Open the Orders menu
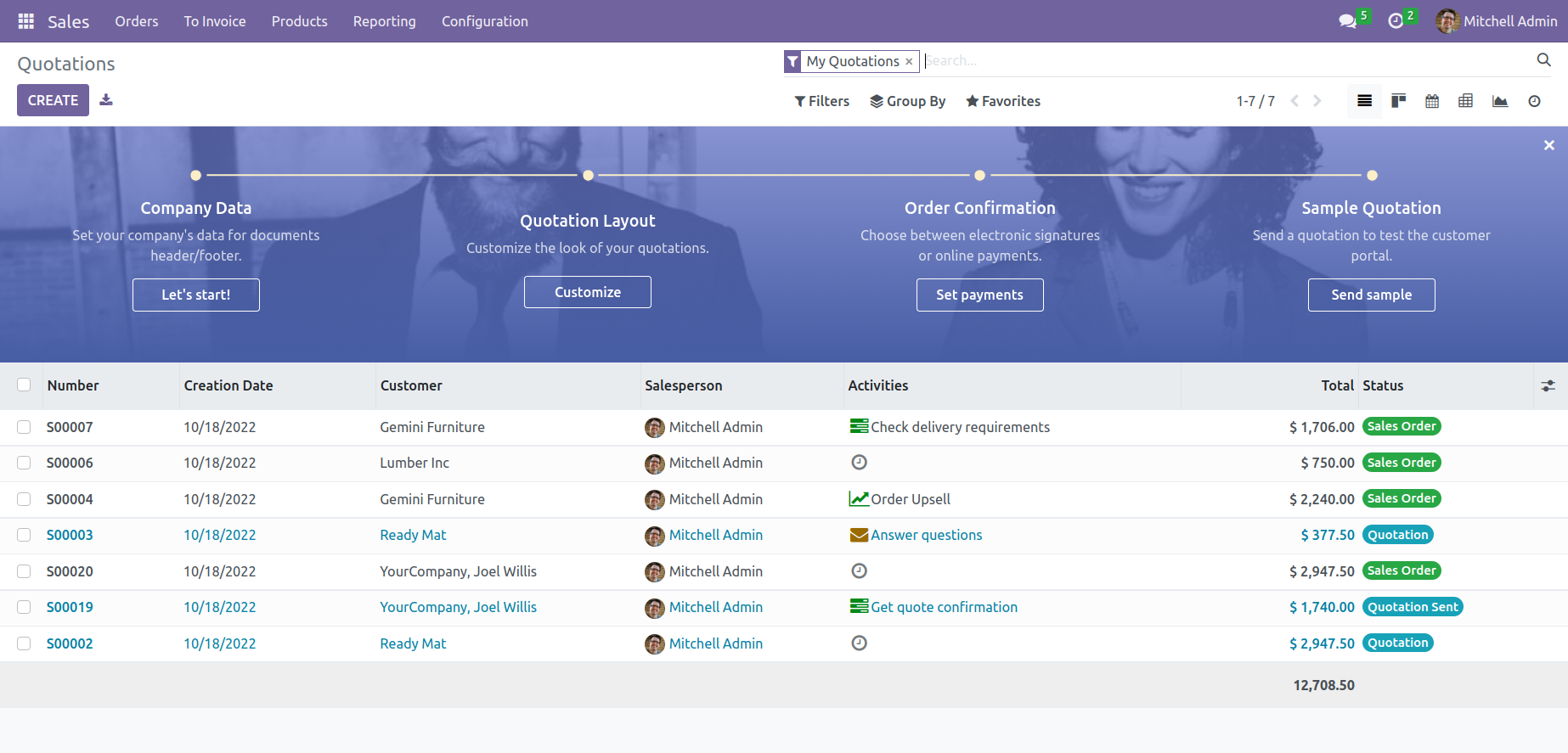Image resolution: width=1568 pixels, height=753 pixels. (137, 21)
